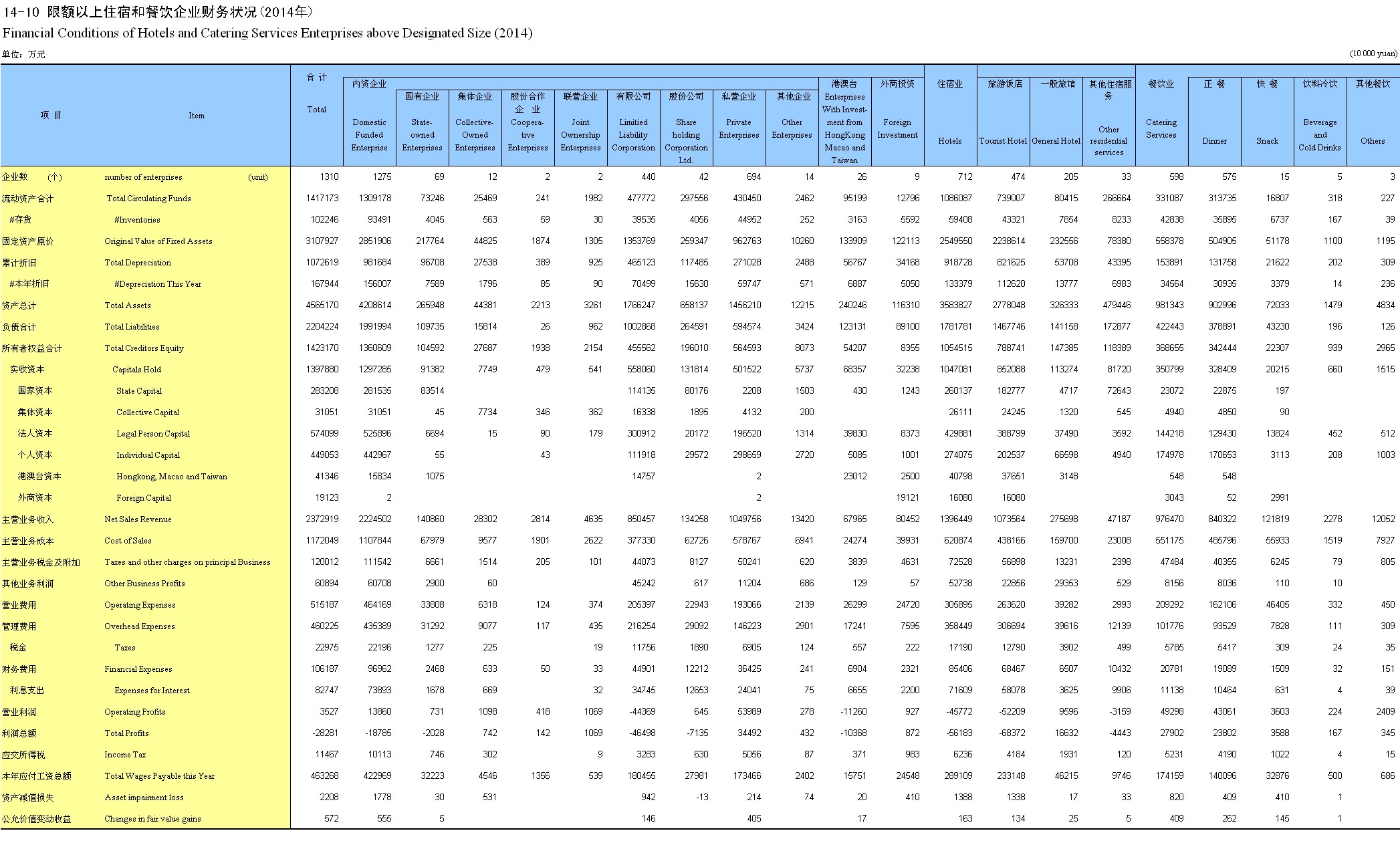The width and height of the screenshot is (1400, 851).
Task: Select Total Assets total cell 4565170
Action: click(322, 306)
